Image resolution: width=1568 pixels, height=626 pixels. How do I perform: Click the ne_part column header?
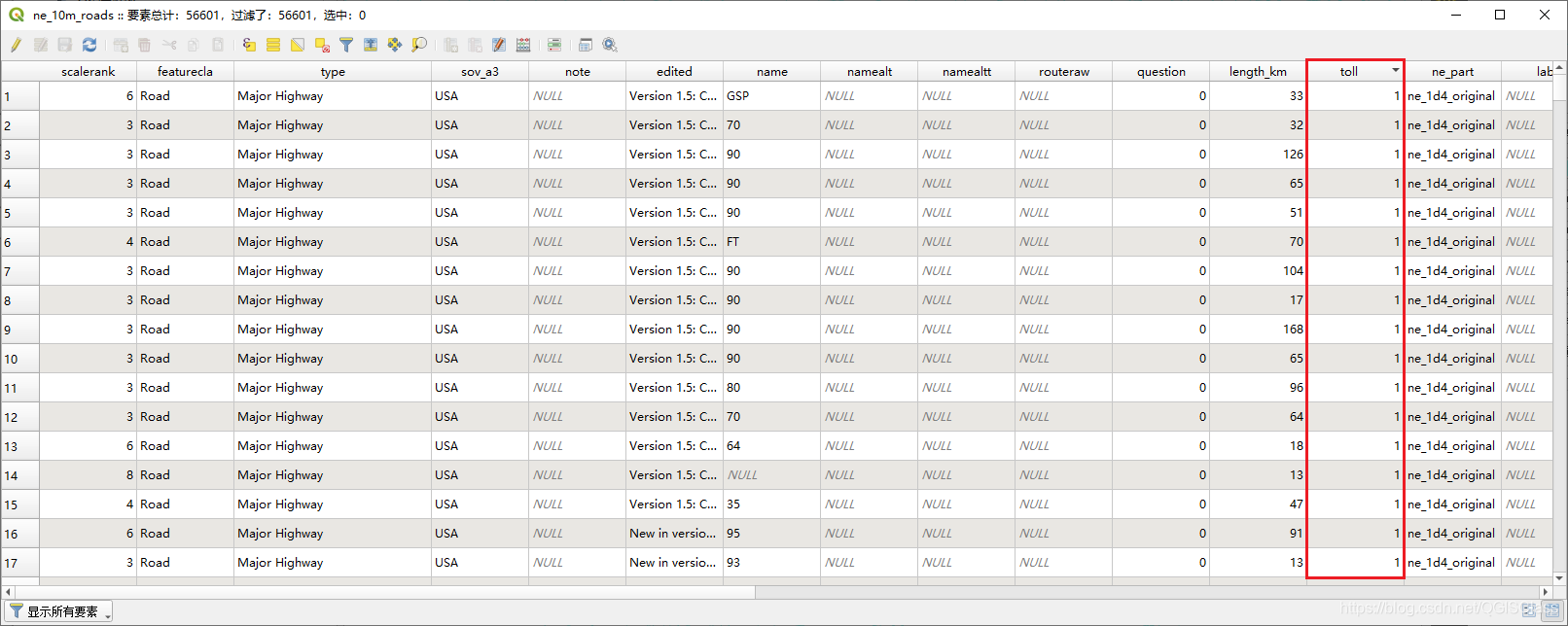(x=1452, y=71)
